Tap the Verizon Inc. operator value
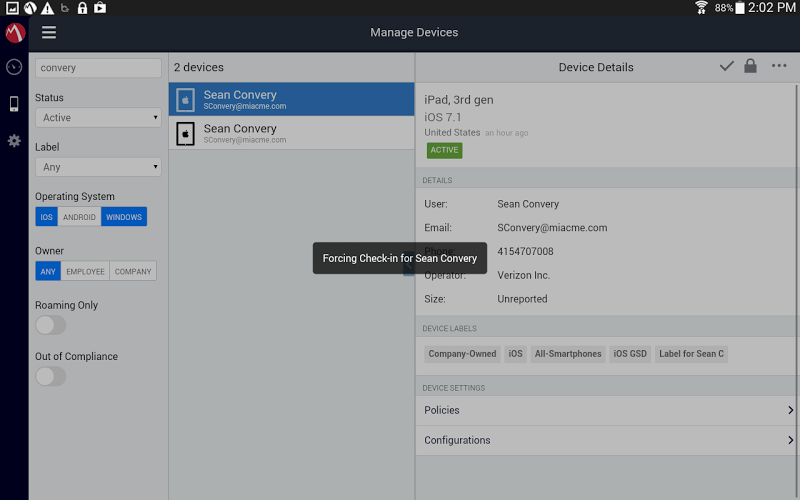Image resolution: width=800 pixels, height=500 pixels. tap(523, 276)
